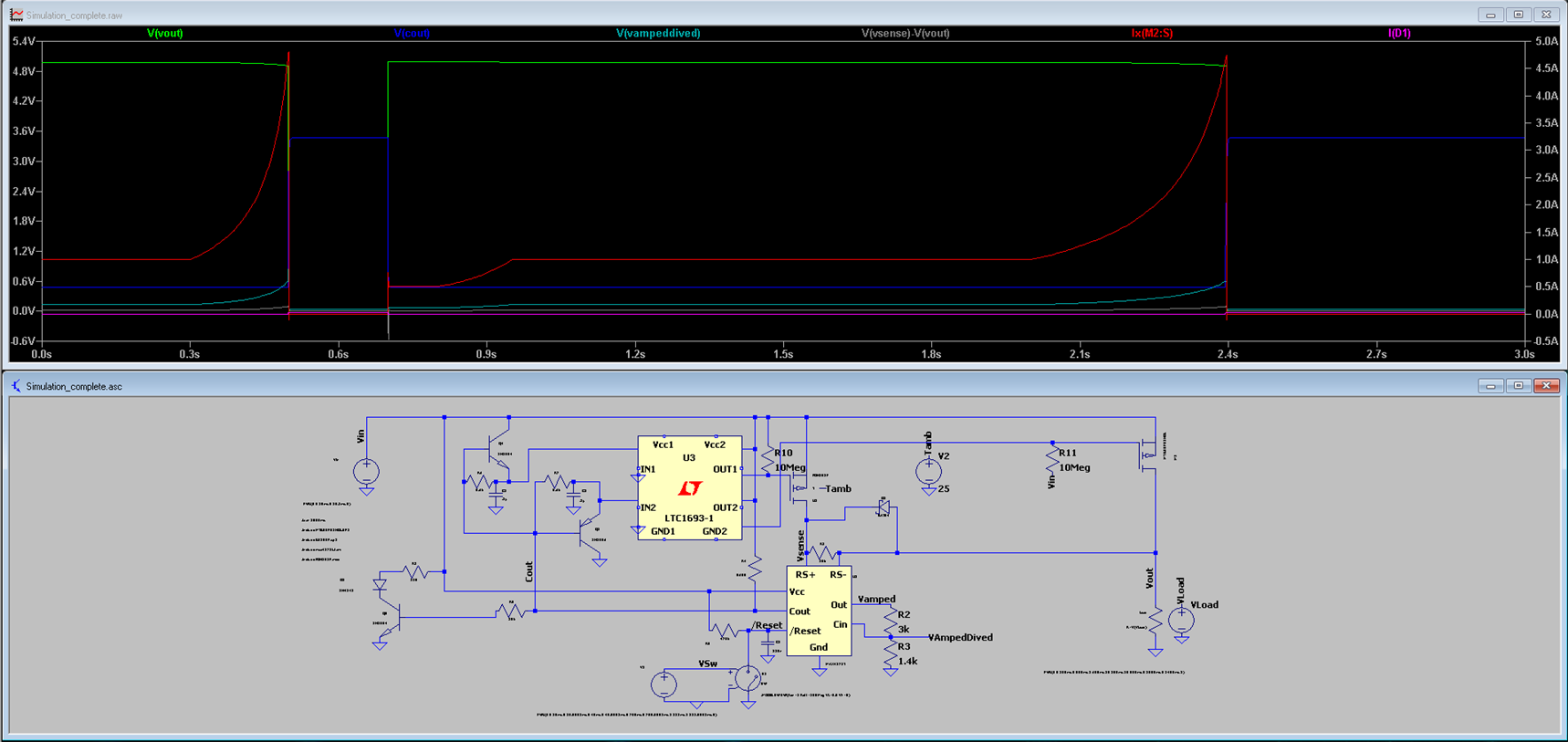This screenshot has width=1568, height=742.
Task: Click the Simulation_complete.raw window icon
Action: point(16,16)
